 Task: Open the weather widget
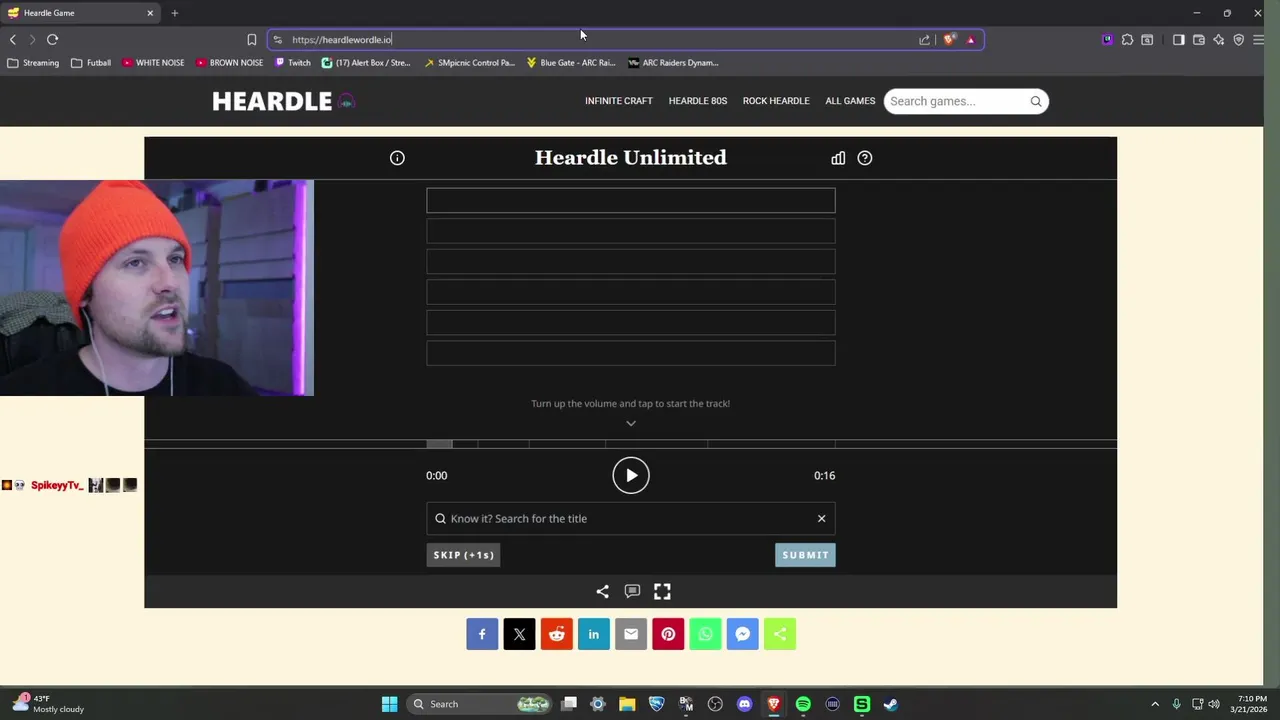click(x=50, y=704)
